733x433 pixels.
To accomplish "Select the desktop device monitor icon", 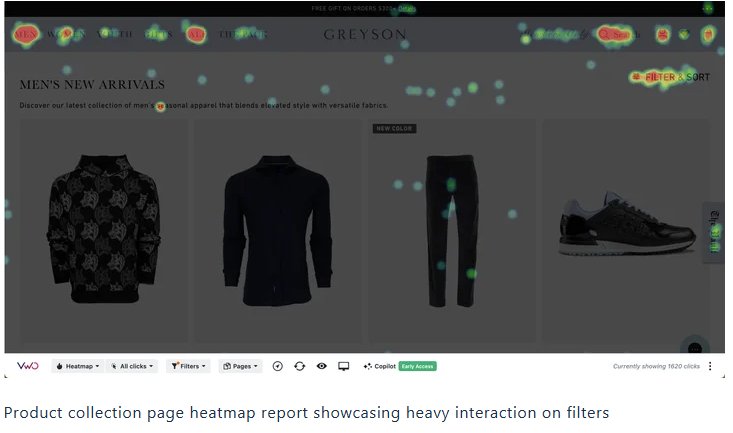I will point(344,366).
